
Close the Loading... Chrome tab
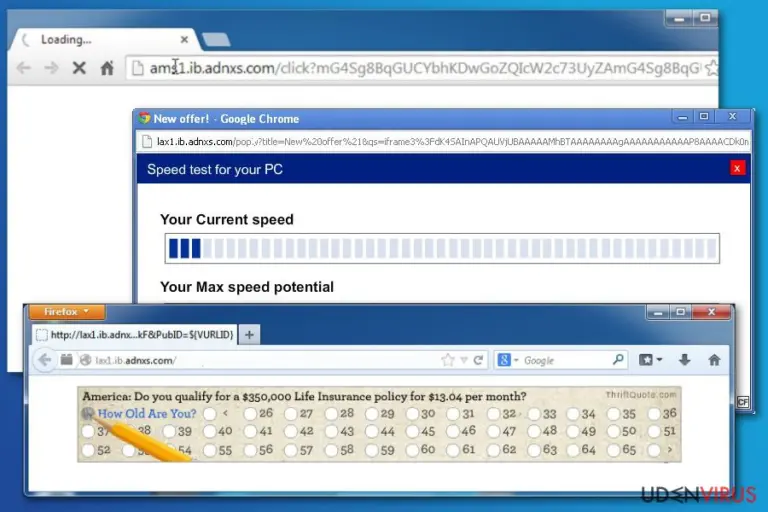(x=184, y=39)
